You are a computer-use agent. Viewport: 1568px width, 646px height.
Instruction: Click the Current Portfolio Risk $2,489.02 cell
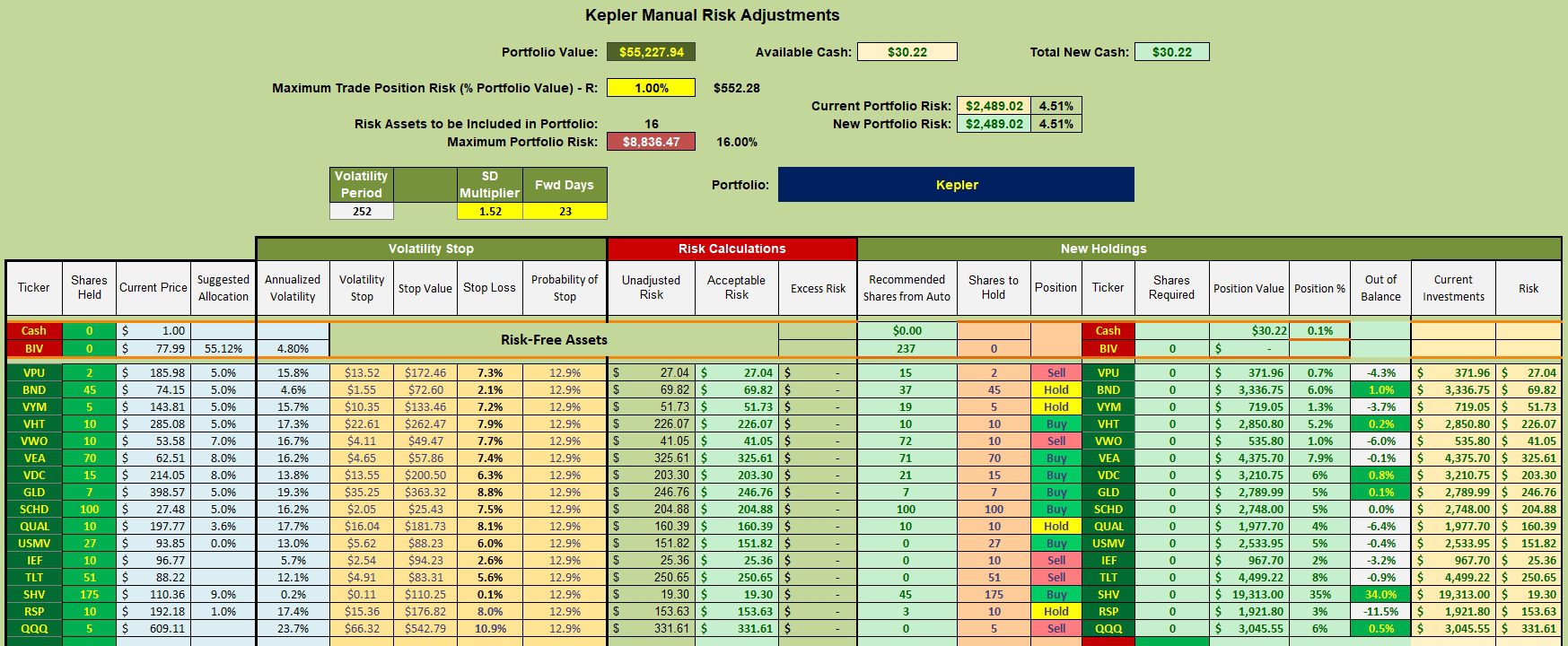[994, 106]
